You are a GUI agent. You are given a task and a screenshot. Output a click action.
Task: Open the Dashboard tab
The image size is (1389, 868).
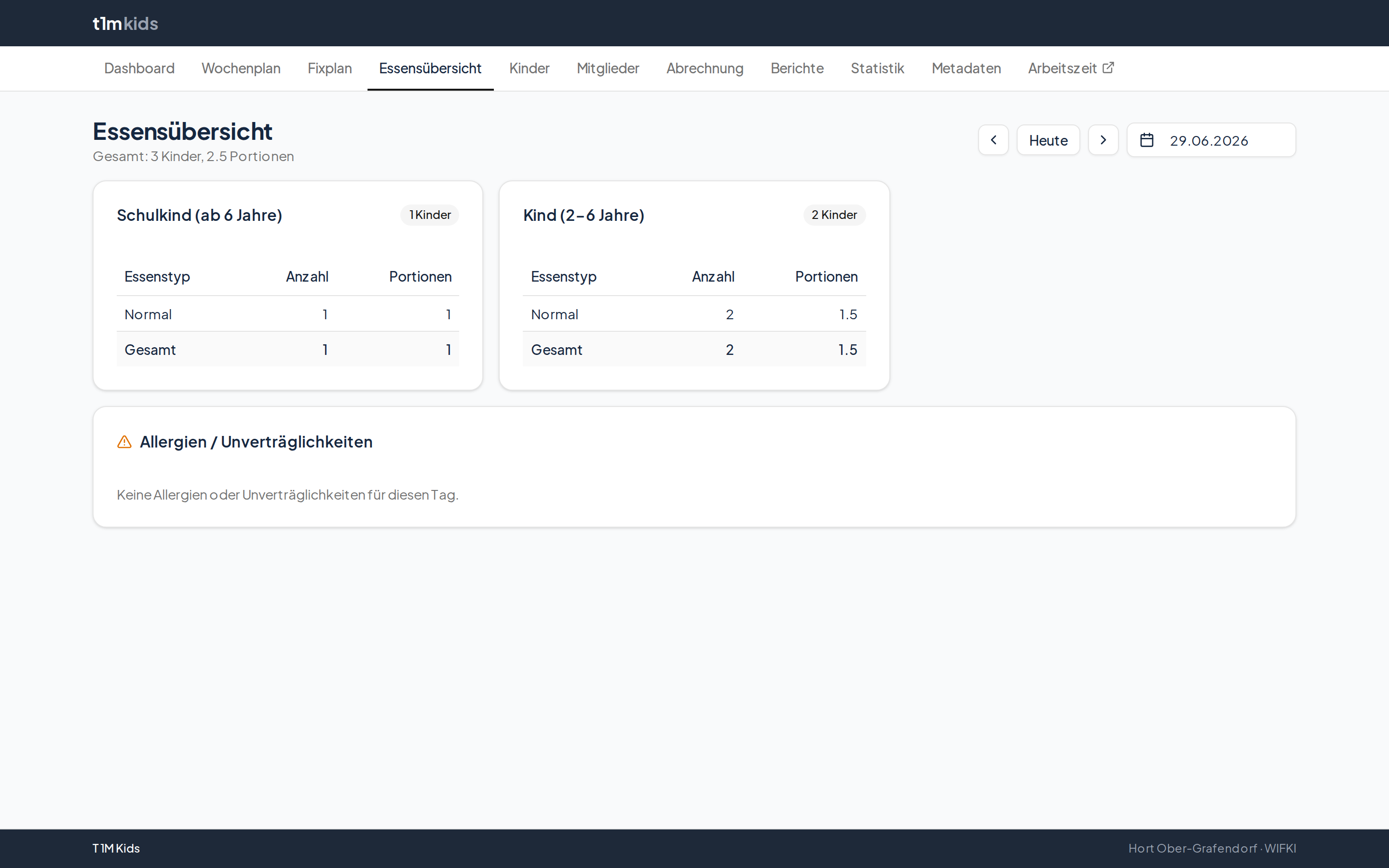(x=139, y=68)
